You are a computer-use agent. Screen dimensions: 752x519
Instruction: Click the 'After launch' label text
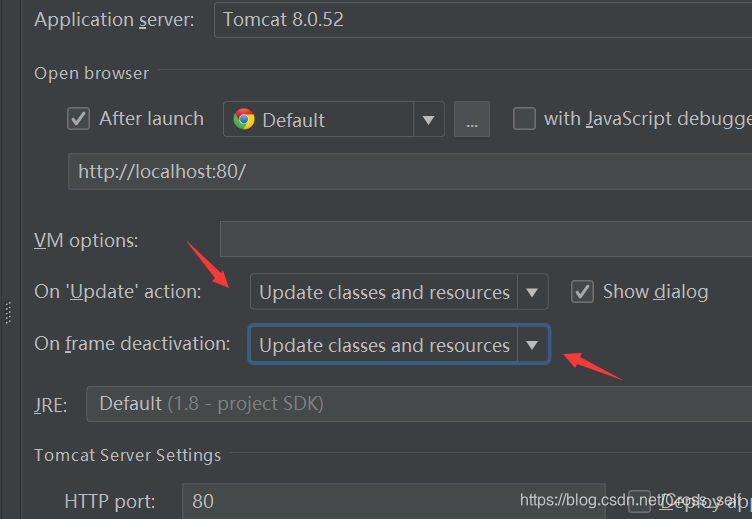tap(152, 118)
